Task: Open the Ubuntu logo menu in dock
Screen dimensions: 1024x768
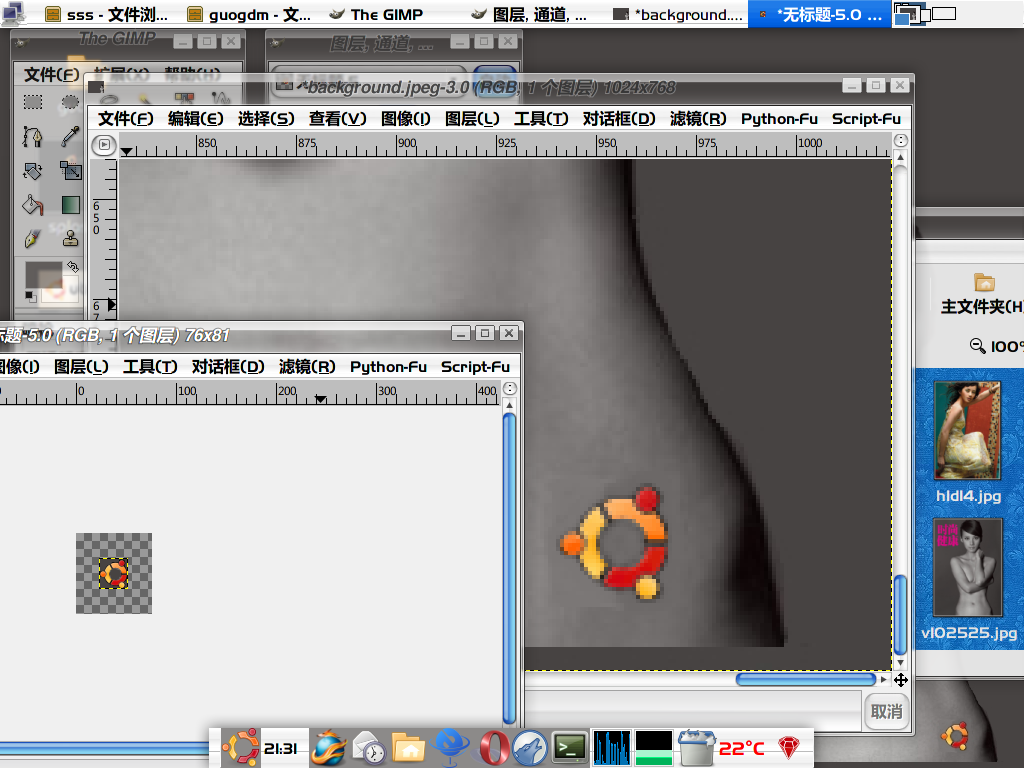Action: [240, 748]
